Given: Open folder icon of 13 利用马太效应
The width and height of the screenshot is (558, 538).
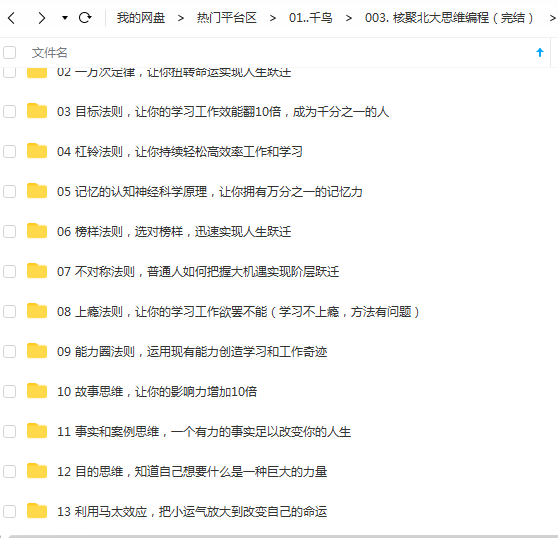Looking at the screenshot, I should [37, 511].
